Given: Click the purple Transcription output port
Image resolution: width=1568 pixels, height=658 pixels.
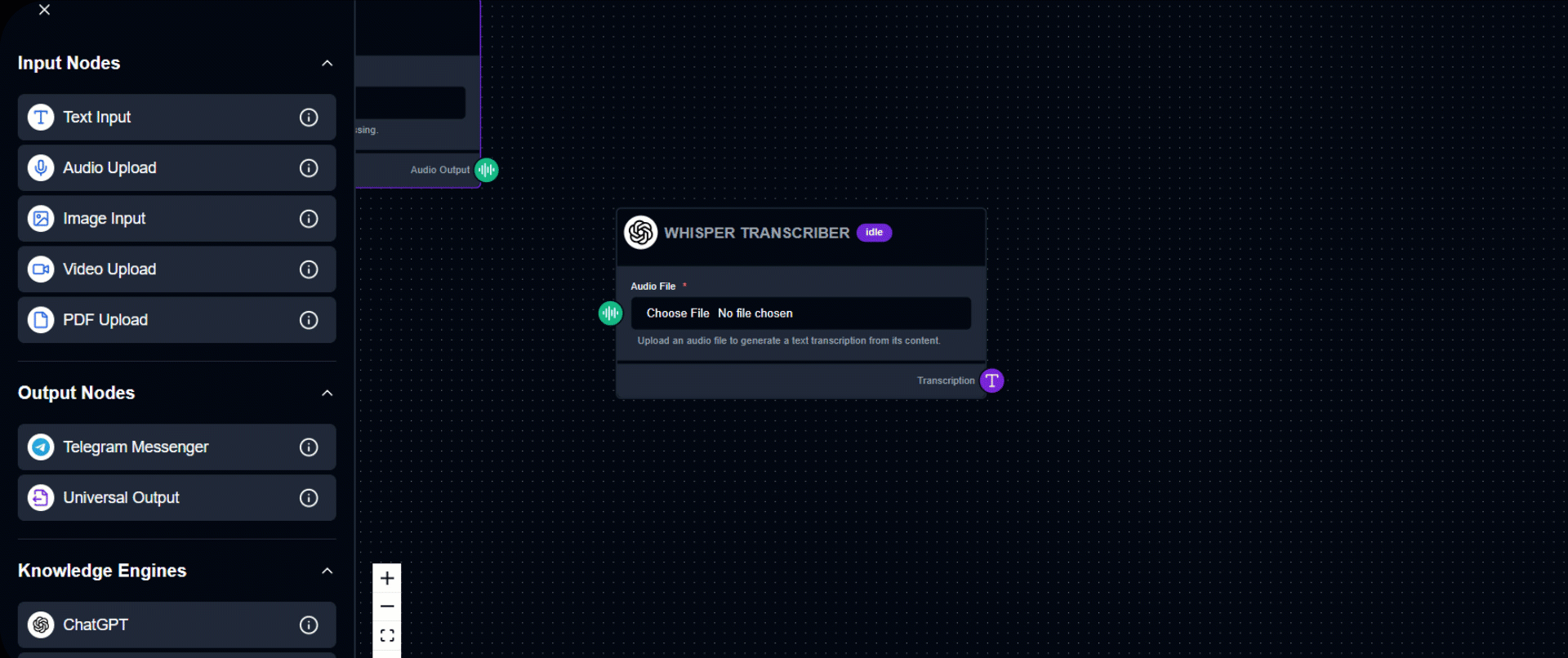Looking at the screenshot, I should coord(991,380).
